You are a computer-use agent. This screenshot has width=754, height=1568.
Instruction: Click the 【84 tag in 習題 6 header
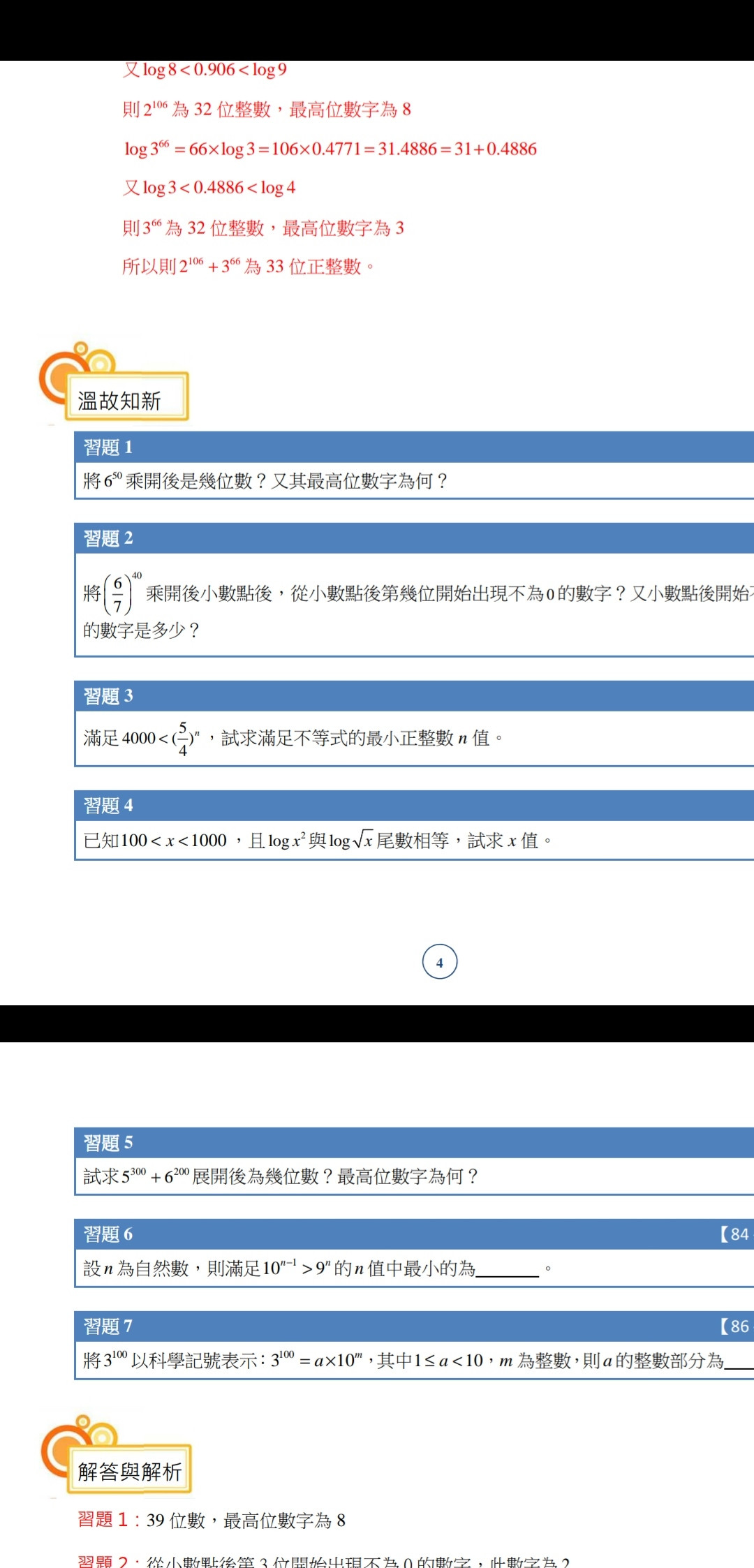[734, 1234]
